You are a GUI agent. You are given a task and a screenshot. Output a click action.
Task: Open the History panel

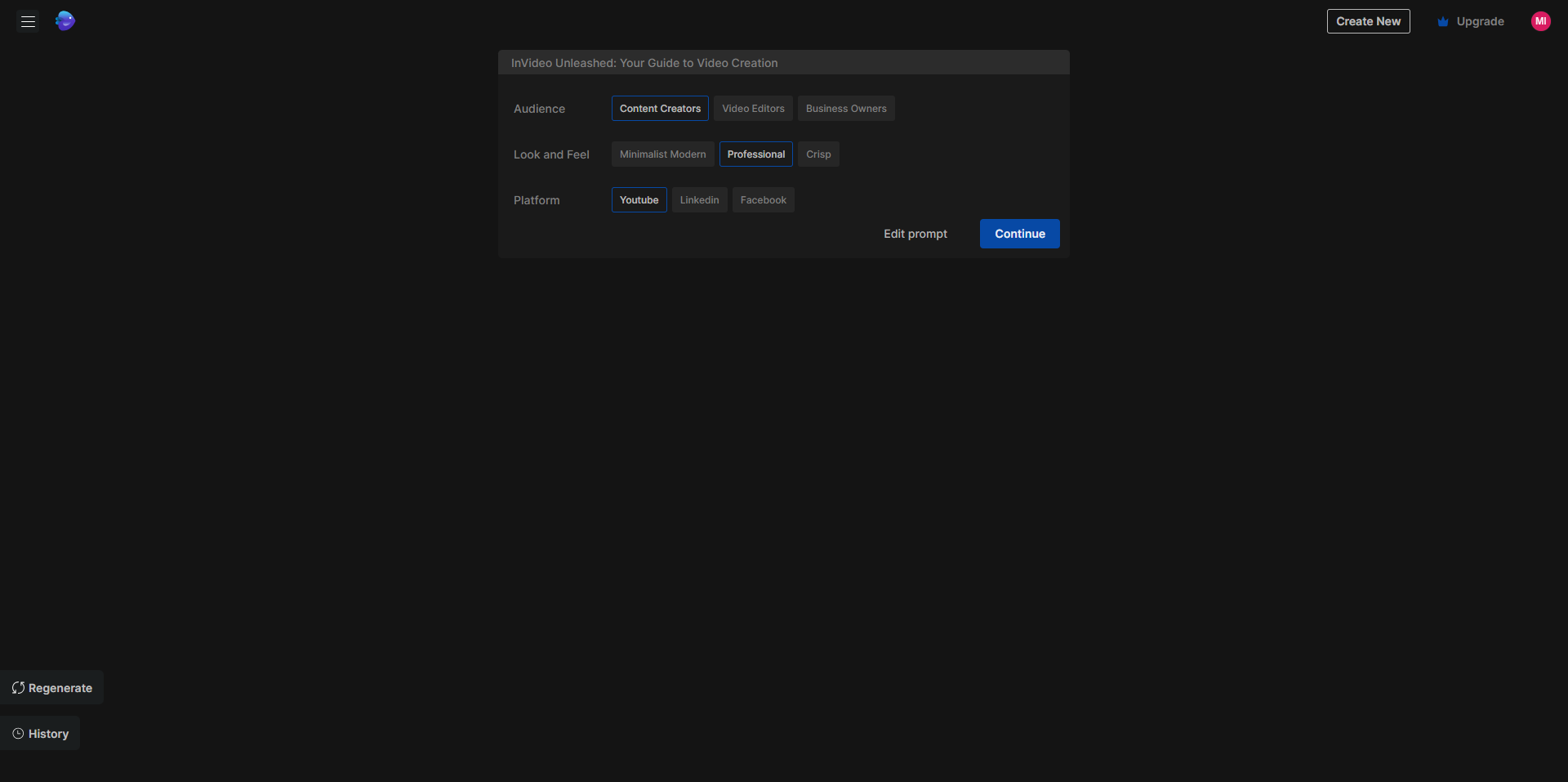[40, 734]
